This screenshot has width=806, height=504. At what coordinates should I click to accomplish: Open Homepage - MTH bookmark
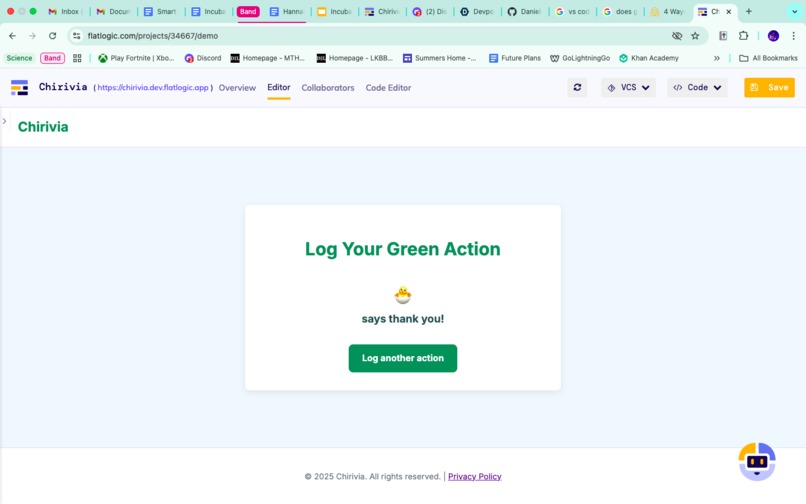(x=267, y=58)
